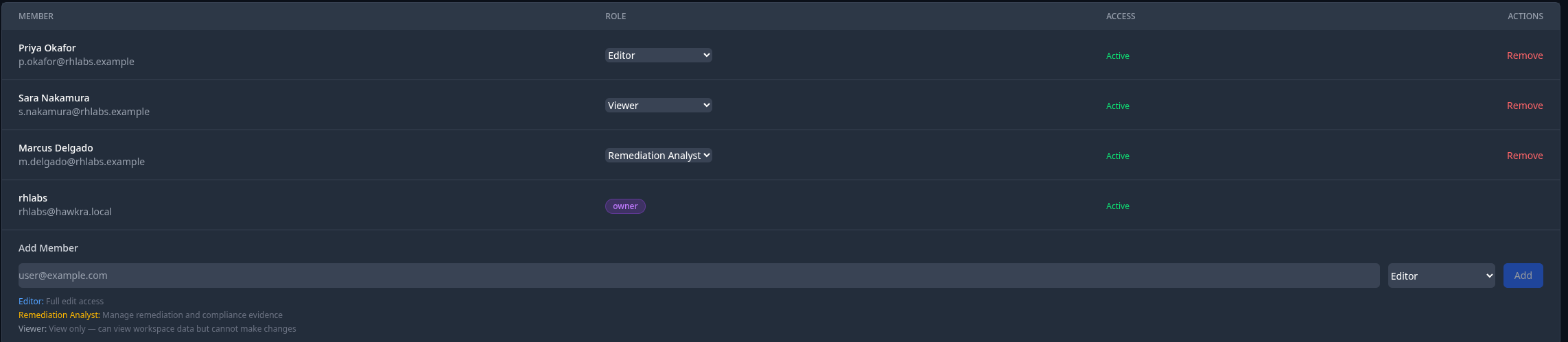Click the blue Add button
This screenshot has width=1568, height=342.
click(x=1523, y=276)
